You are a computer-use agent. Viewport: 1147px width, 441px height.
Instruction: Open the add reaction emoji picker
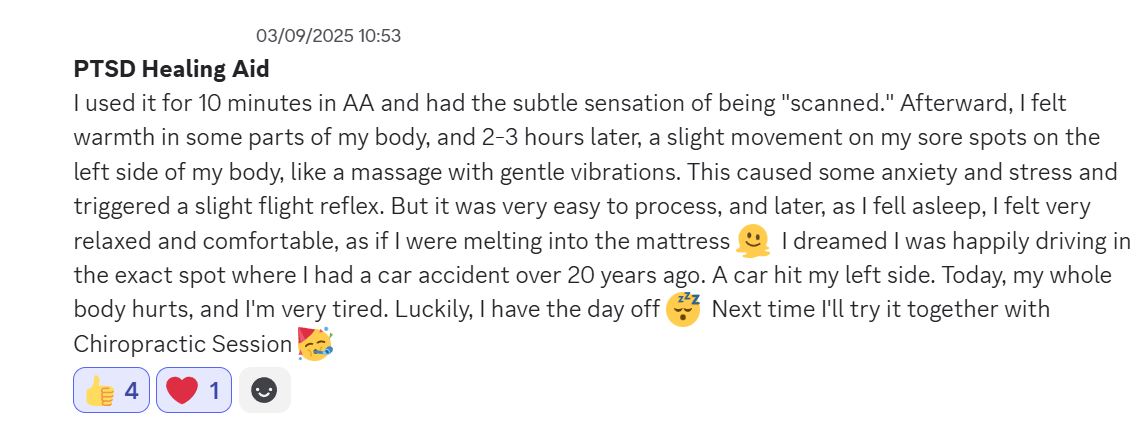tap(264, 390)
